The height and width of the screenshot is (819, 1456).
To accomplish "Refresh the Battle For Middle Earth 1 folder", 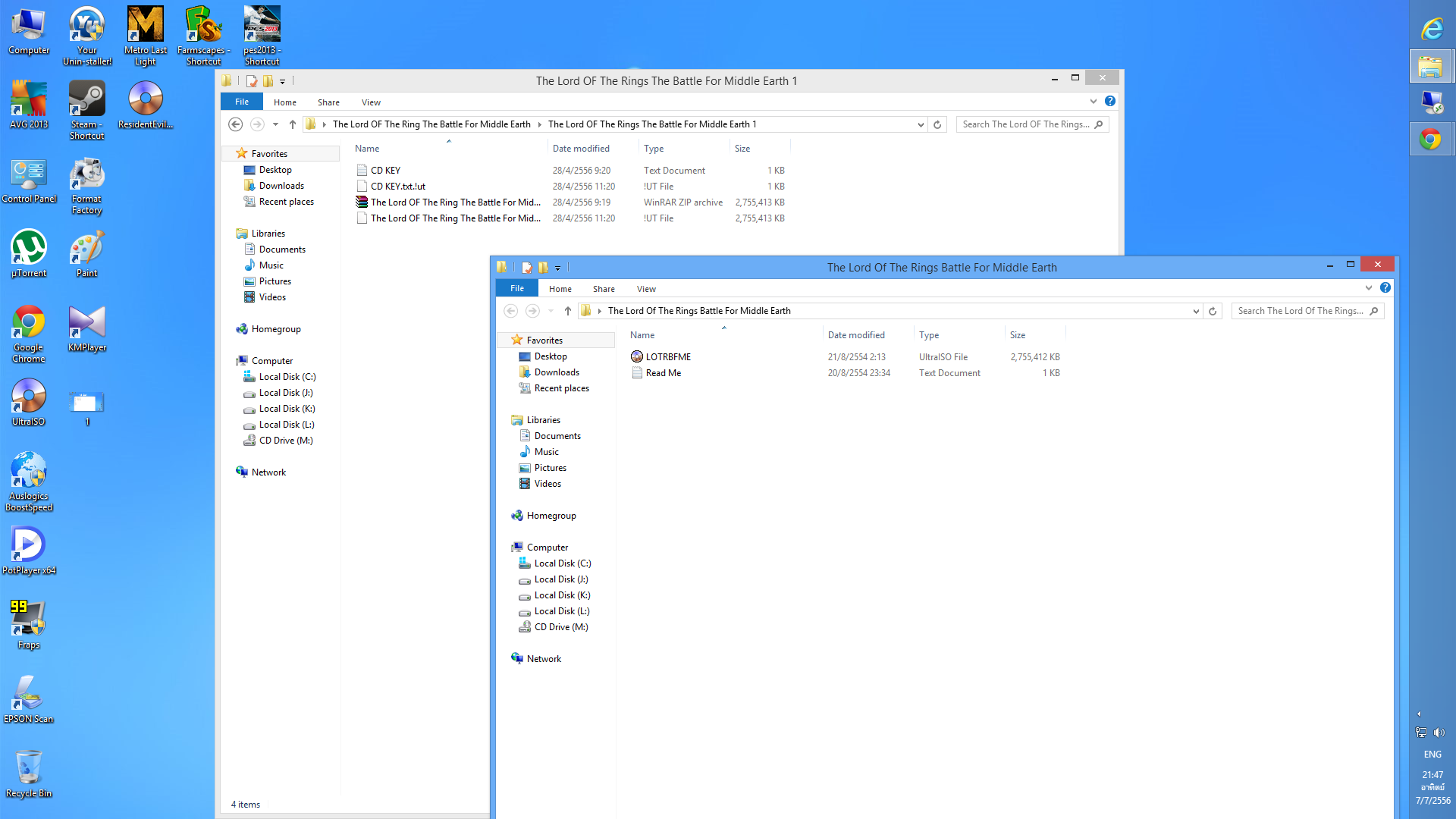I will tap(937, 124).
